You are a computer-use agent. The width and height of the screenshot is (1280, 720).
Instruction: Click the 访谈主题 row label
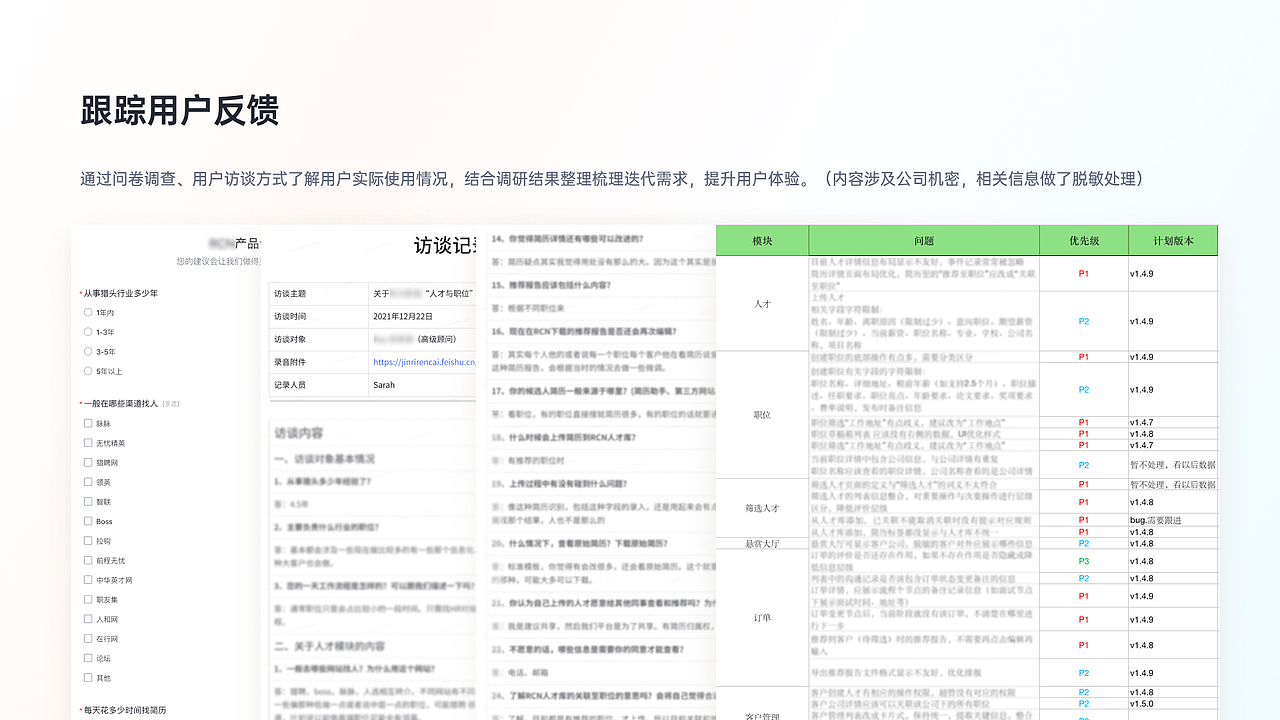pyautogui.click(x=290, y=294)
